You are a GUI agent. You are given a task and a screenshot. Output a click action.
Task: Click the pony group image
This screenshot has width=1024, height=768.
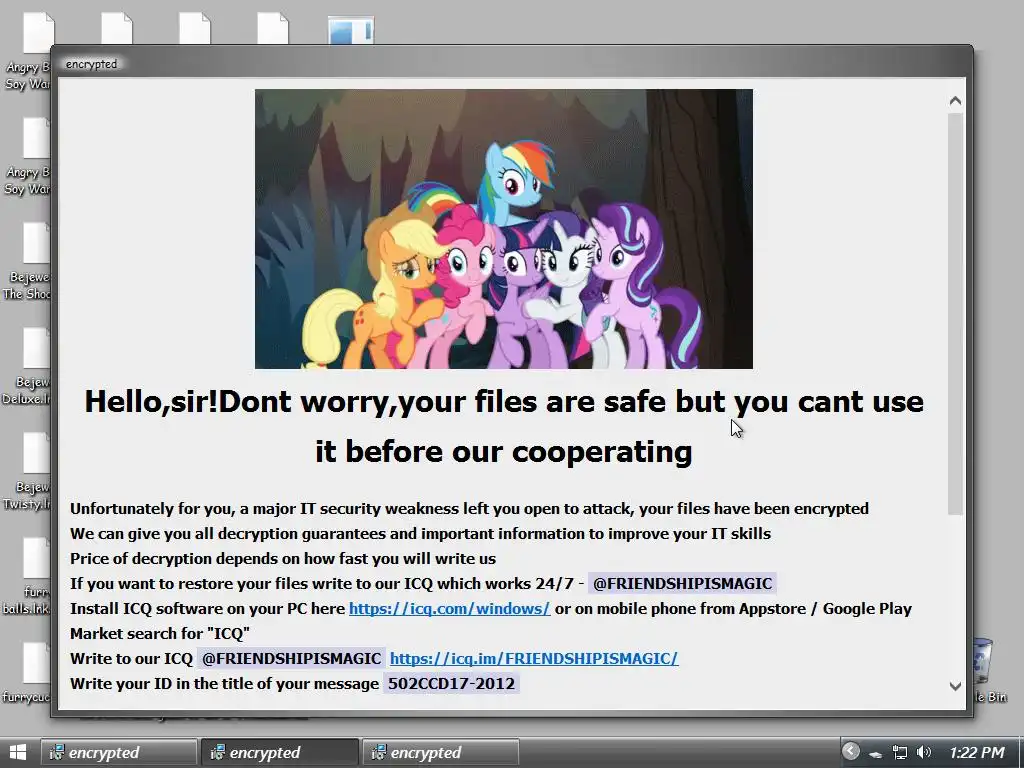504,229
